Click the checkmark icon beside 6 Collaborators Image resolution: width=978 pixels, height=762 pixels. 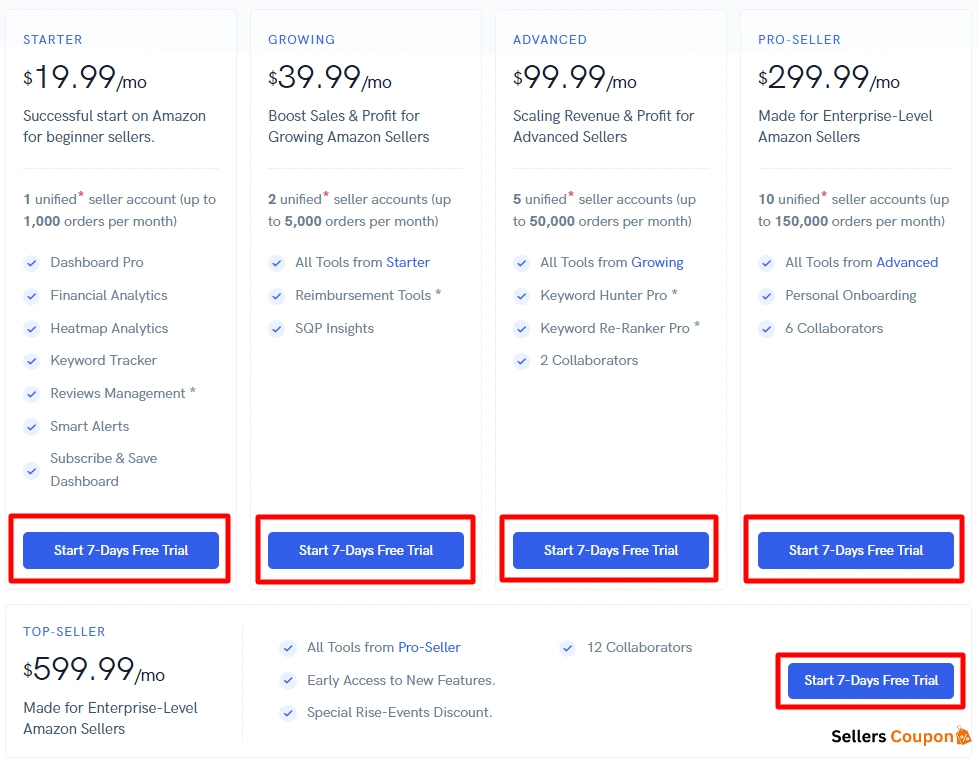(x=767, y=329)
